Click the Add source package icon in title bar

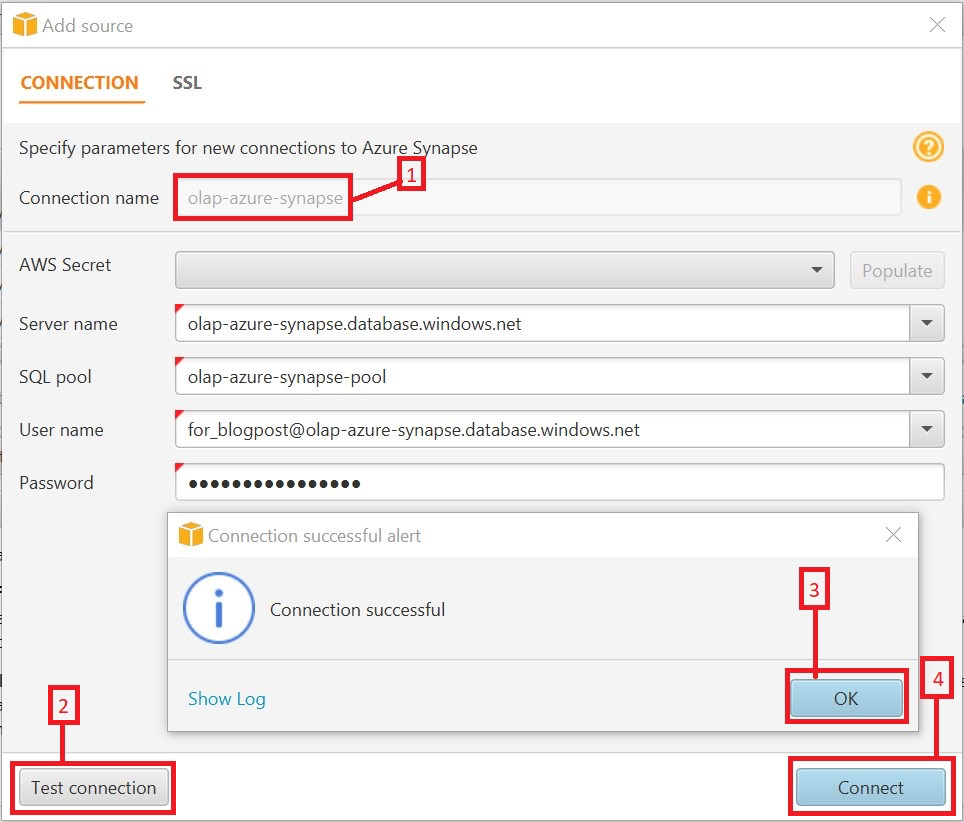25,25
